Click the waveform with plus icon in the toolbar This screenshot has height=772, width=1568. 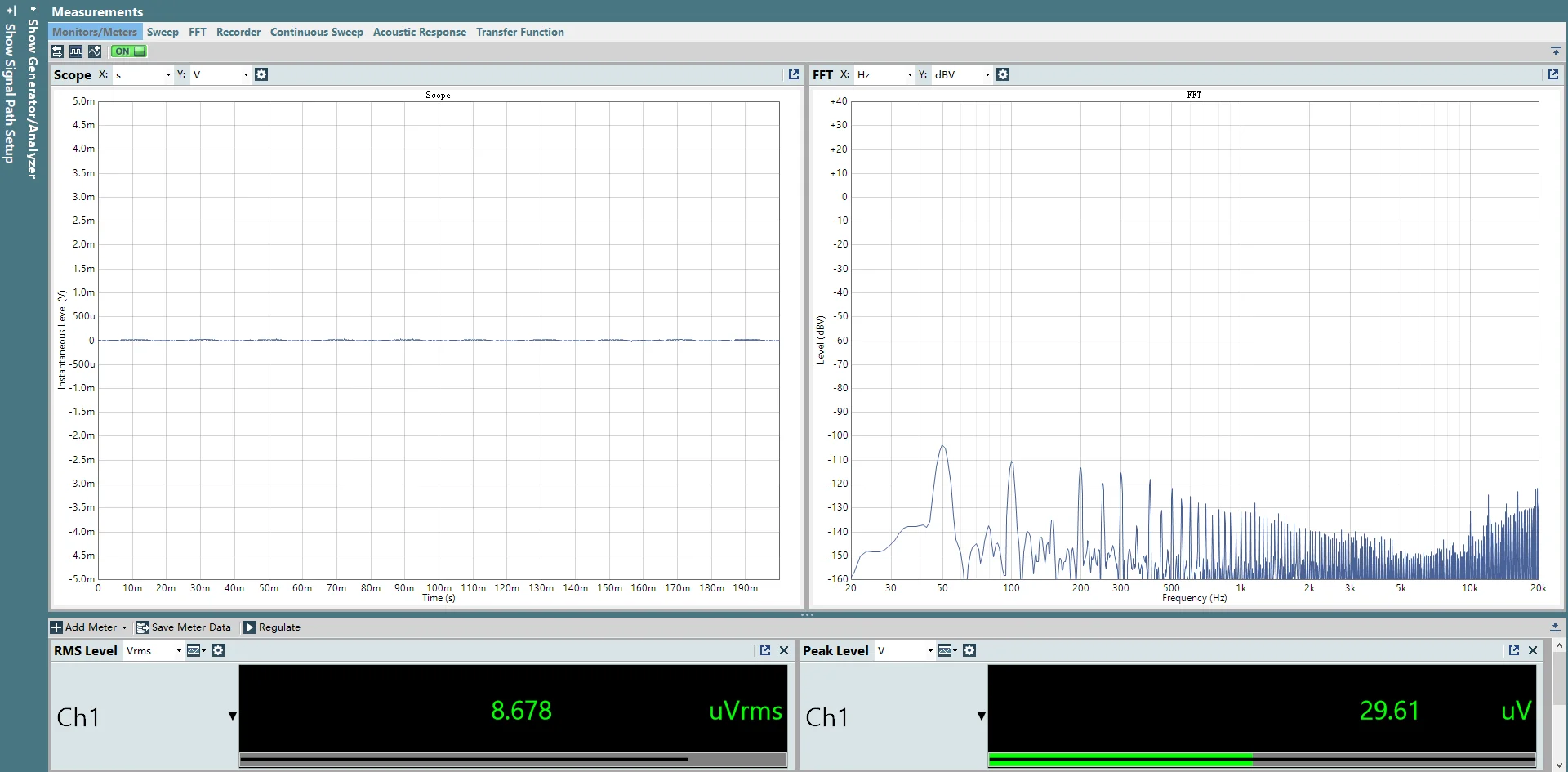click(95, 51)
